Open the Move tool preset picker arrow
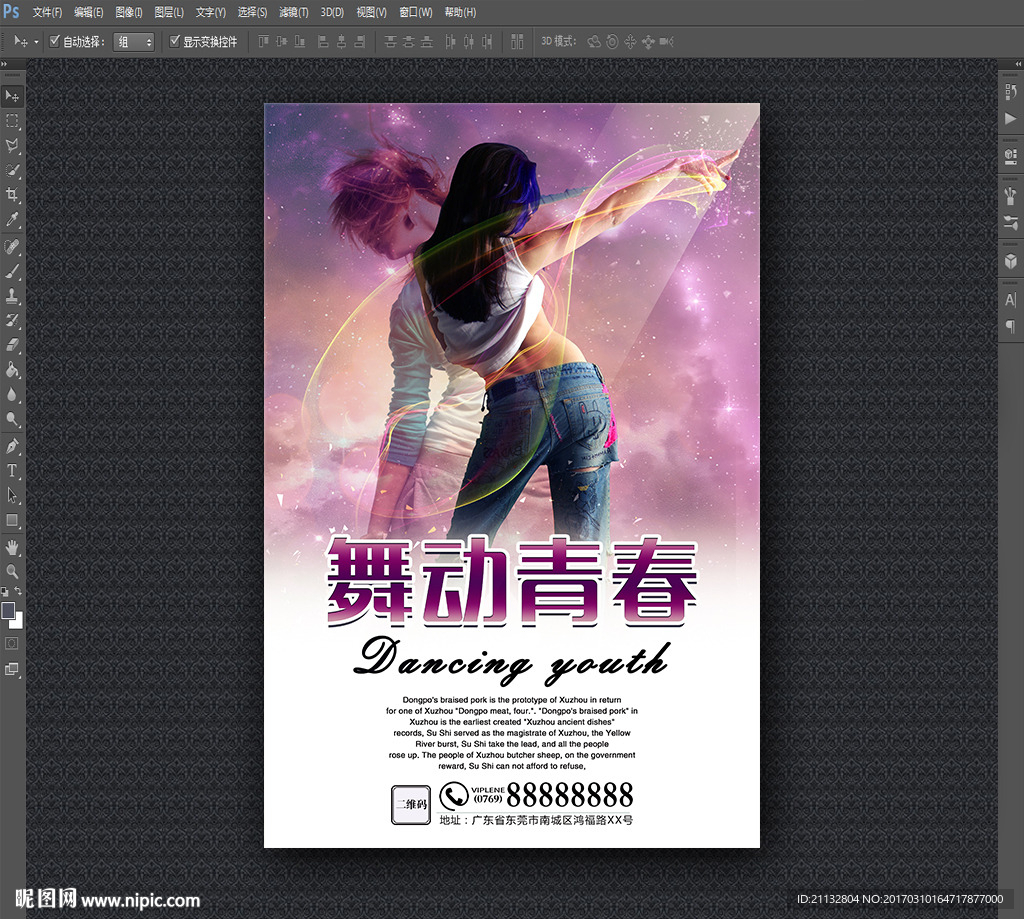This screenshot has width=1024, height=919. [x=36, y=42]
